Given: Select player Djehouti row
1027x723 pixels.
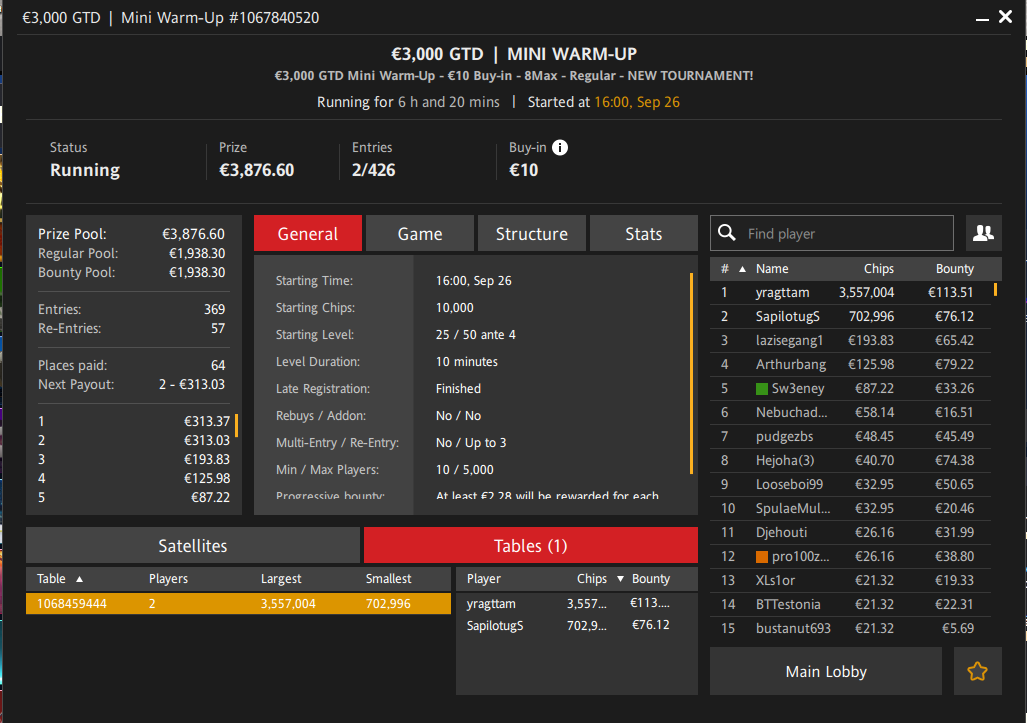Looking at the screenshot, I should point(850,532).
